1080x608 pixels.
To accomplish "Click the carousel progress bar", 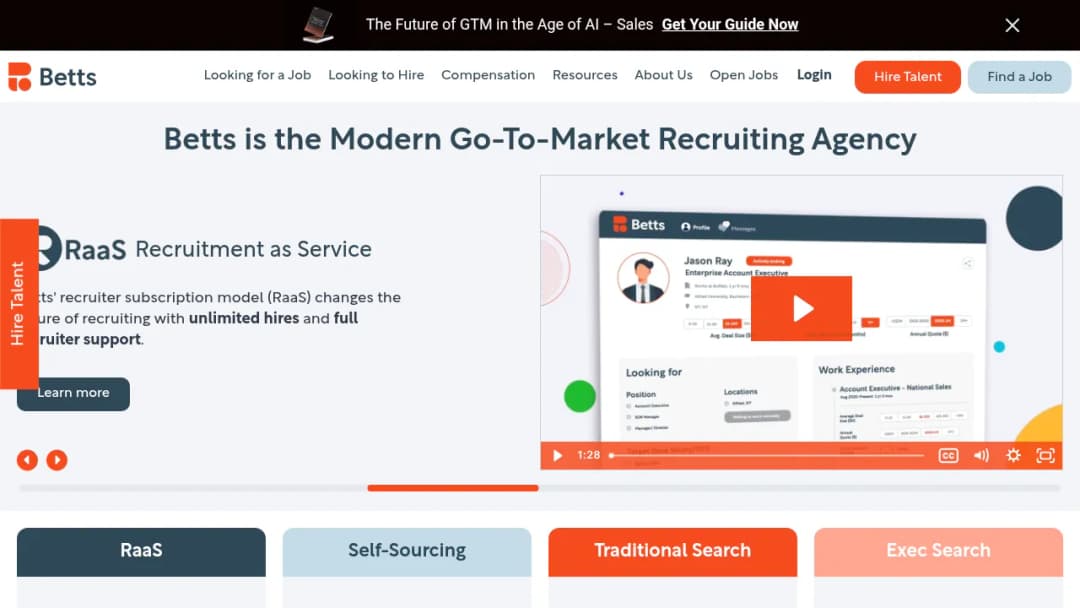I will (x=540, y=488).
